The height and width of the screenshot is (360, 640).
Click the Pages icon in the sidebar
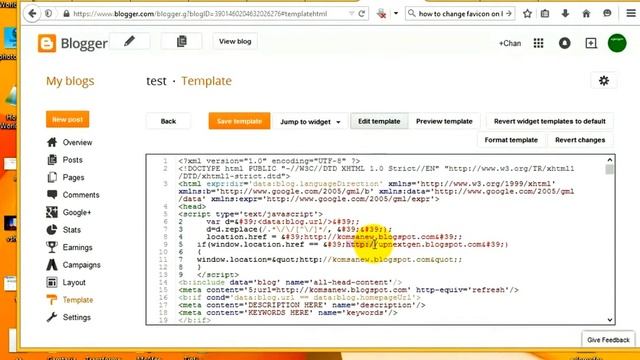pos(52,177)
